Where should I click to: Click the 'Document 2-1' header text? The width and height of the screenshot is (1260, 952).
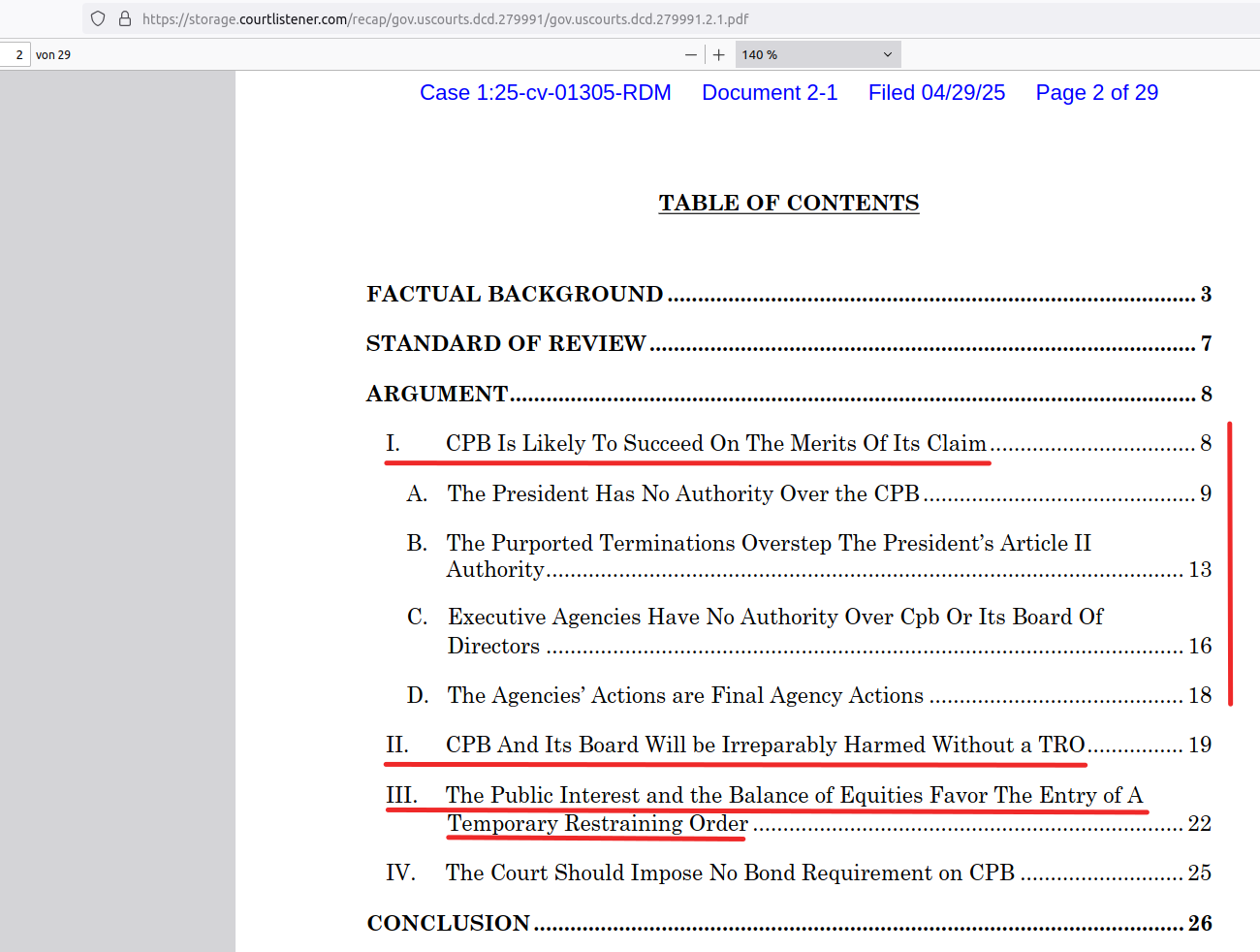click(770, 93)
